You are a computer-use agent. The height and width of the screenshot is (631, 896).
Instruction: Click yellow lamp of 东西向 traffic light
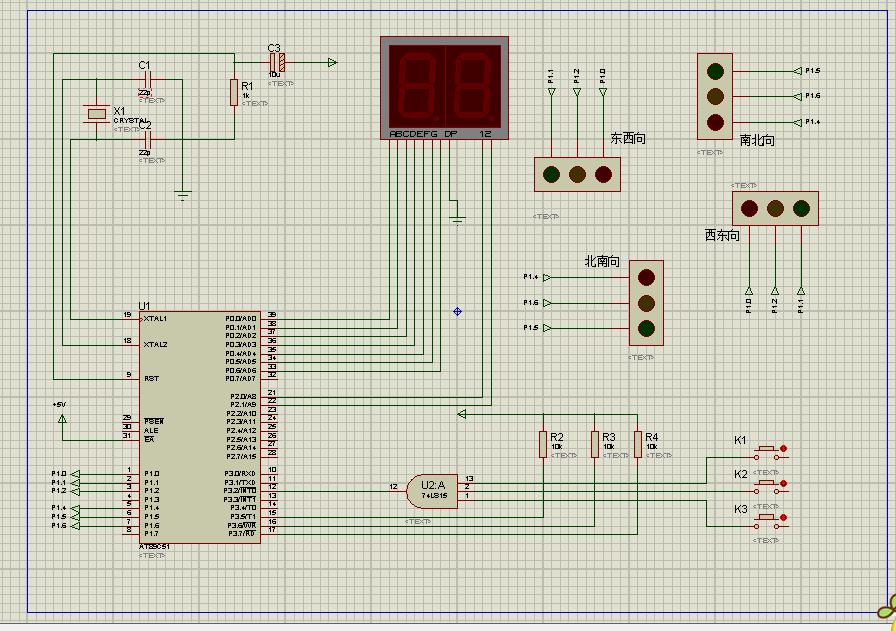pyautogui.click(x=577, y=174)
